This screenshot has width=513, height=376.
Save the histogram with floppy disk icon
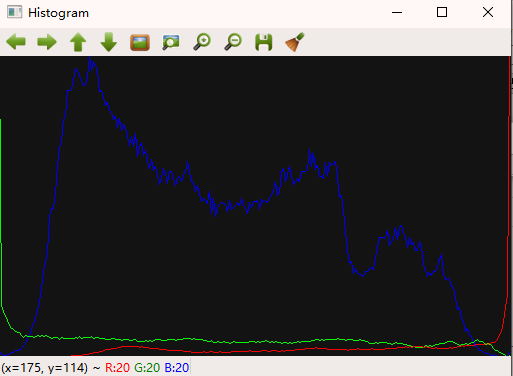click(264, 42)
